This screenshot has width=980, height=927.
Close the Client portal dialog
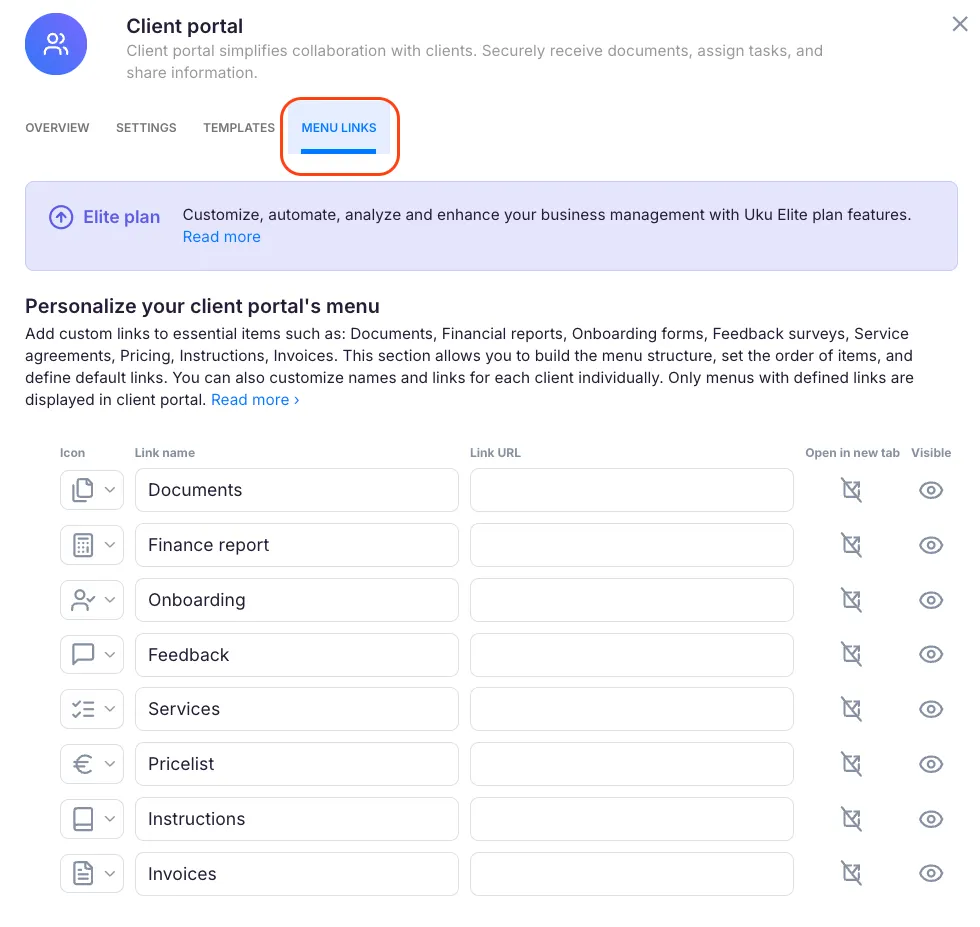click(x=959, y=24)
